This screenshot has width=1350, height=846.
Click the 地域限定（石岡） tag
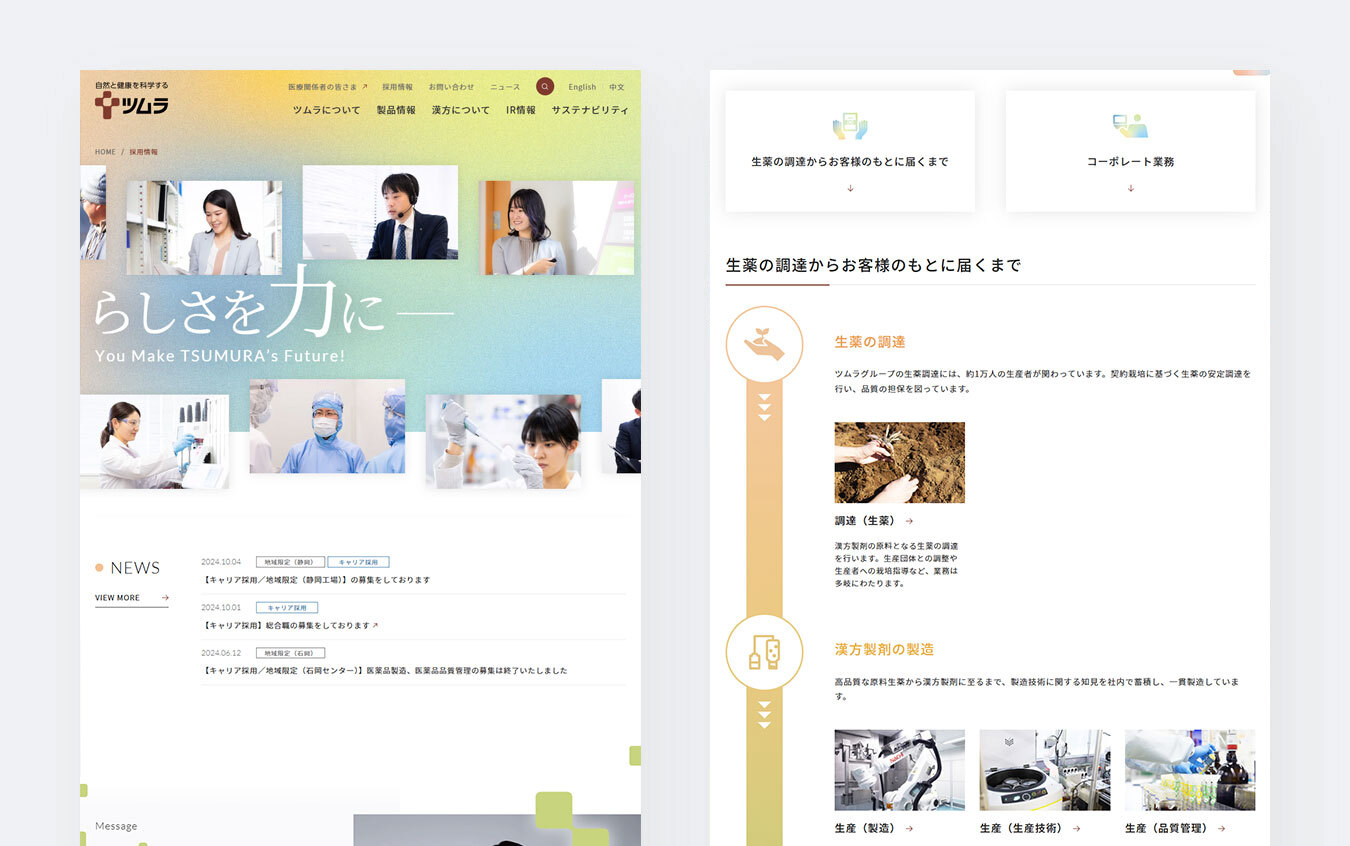point(290,652)
